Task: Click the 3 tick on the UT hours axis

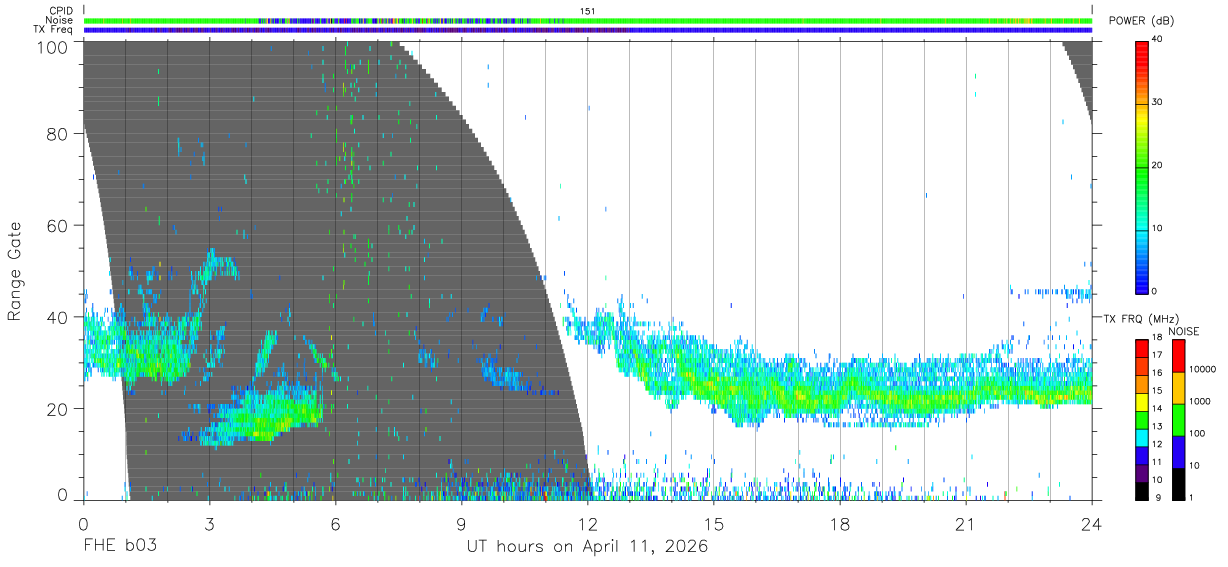Action: point(210,523)
